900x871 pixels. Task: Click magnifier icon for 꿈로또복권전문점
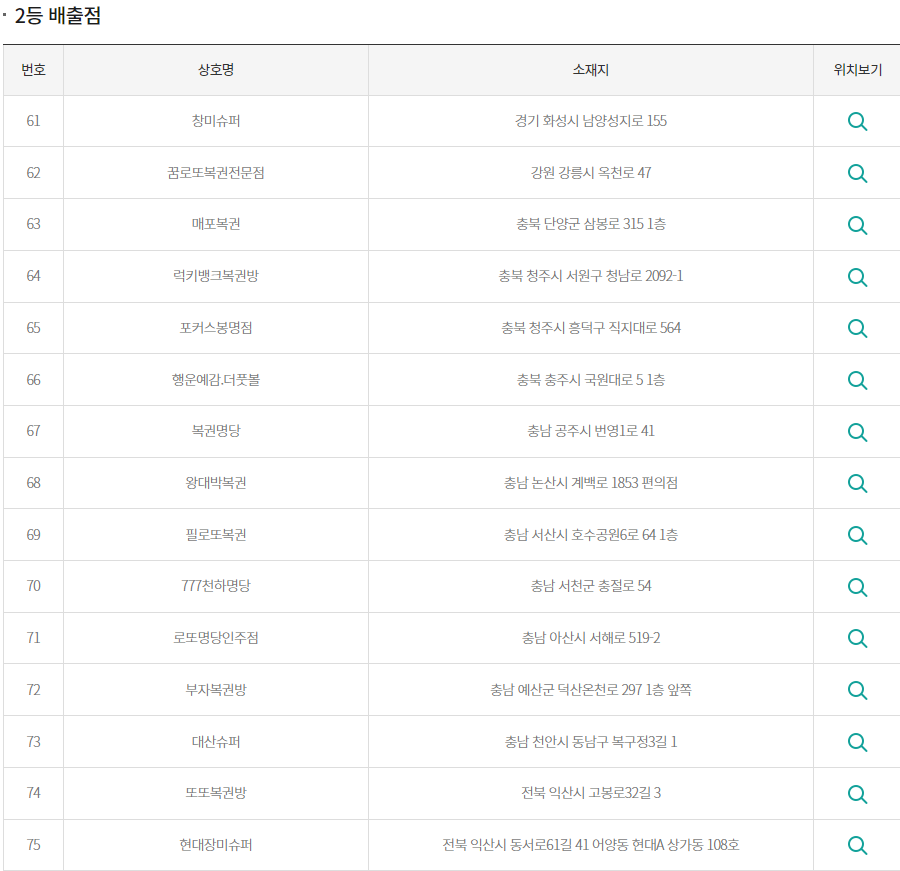tap(857, 173)
